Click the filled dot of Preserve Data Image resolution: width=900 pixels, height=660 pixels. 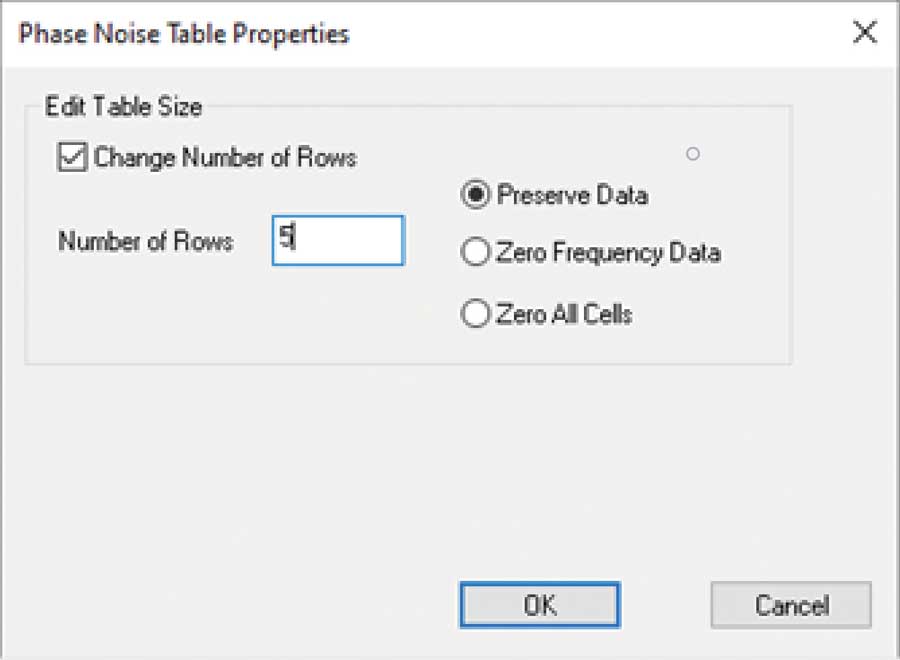(x=475, y=195)
